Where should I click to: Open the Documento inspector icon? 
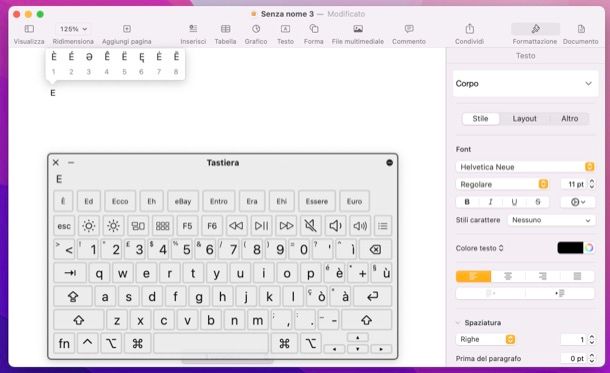coord(581,29)
